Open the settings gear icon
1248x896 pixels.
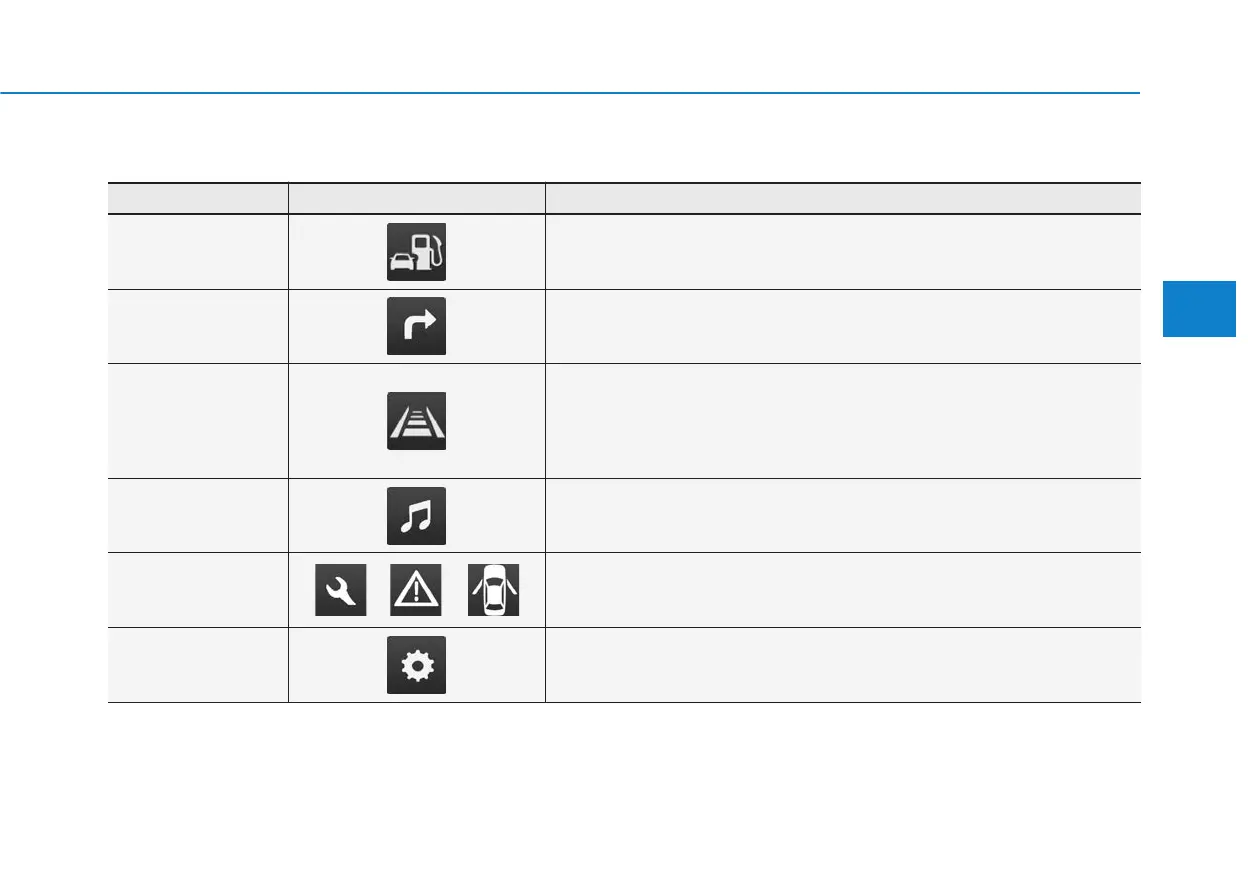[416, 665]
